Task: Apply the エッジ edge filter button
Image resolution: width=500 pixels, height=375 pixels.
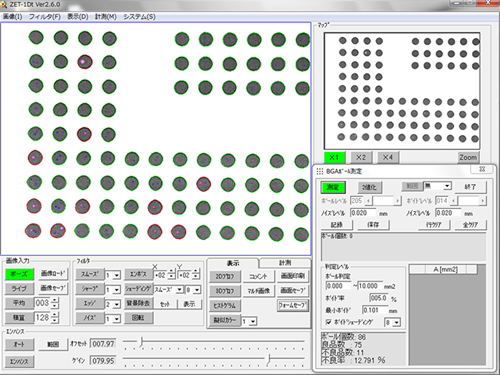Action: pyautogui.click(x=90, y=303)
